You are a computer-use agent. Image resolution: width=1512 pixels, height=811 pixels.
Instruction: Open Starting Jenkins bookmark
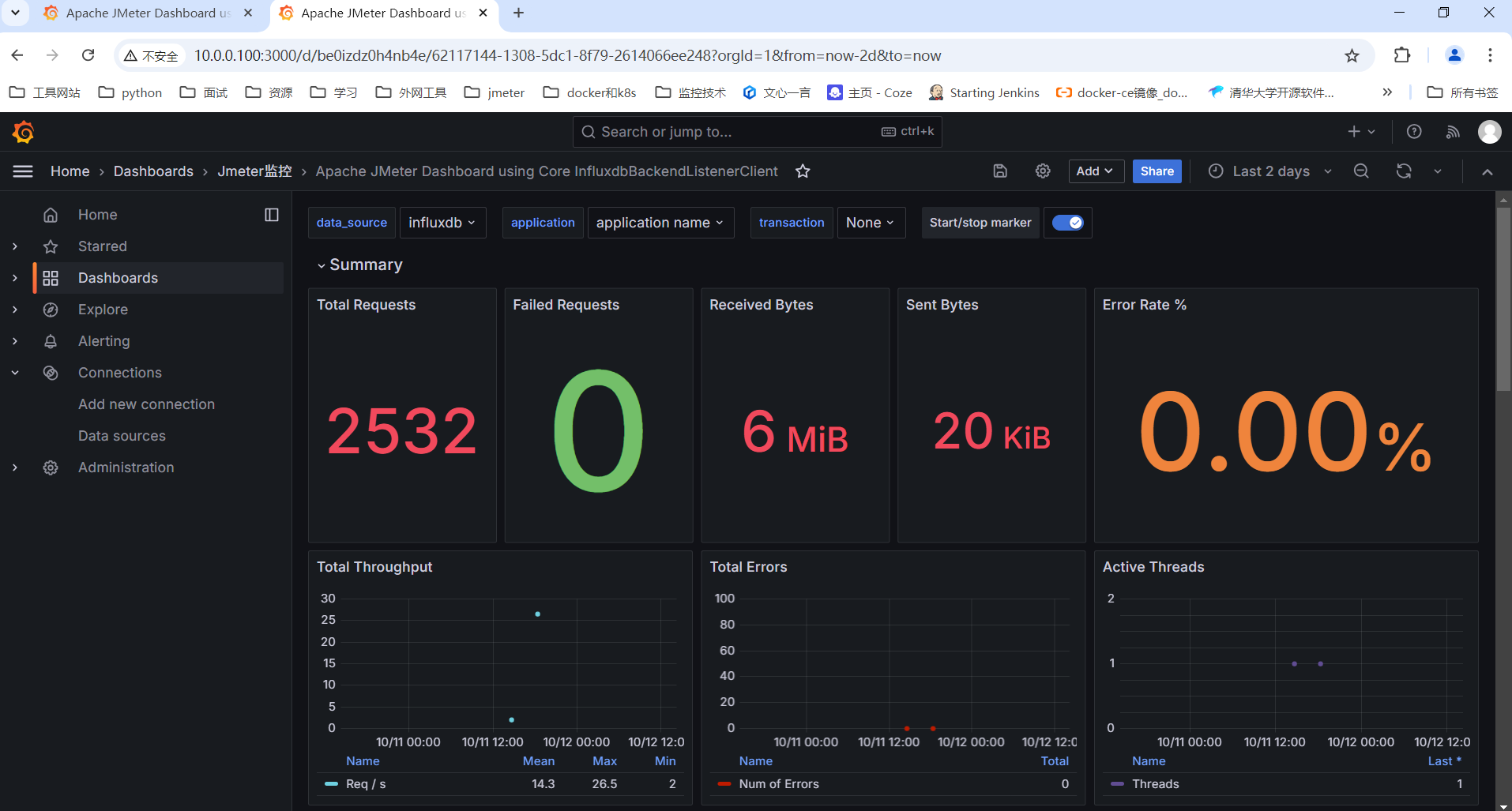coord(984,92)
